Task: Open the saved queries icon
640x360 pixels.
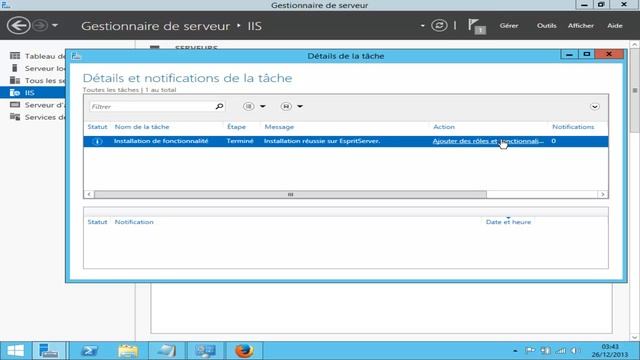Action: [286, 106]
